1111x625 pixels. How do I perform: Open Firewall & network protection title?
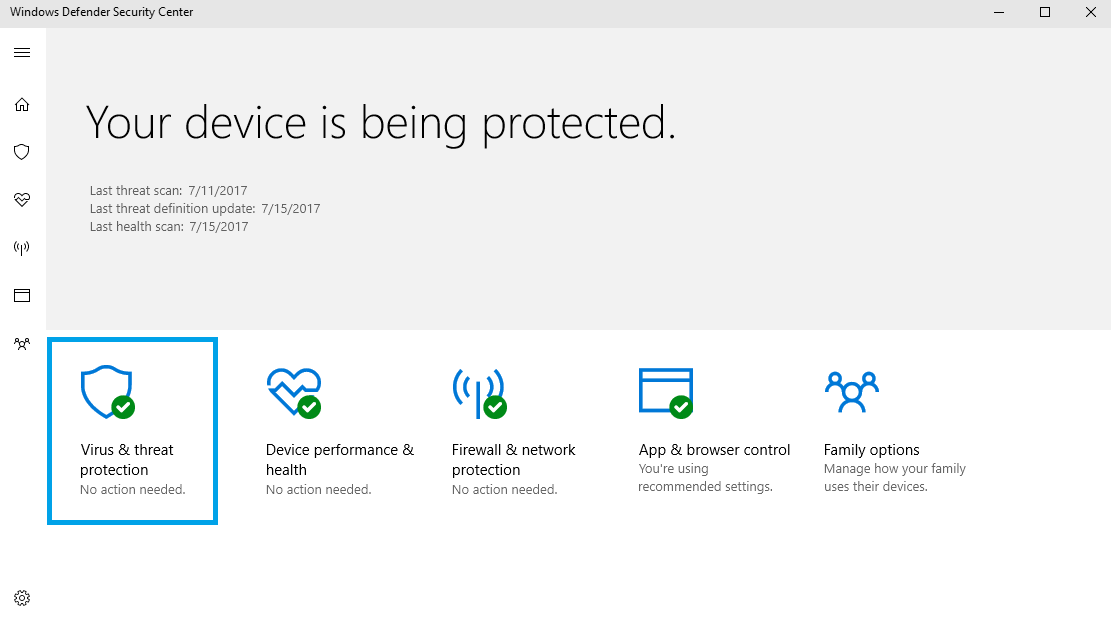click(514, 460)
